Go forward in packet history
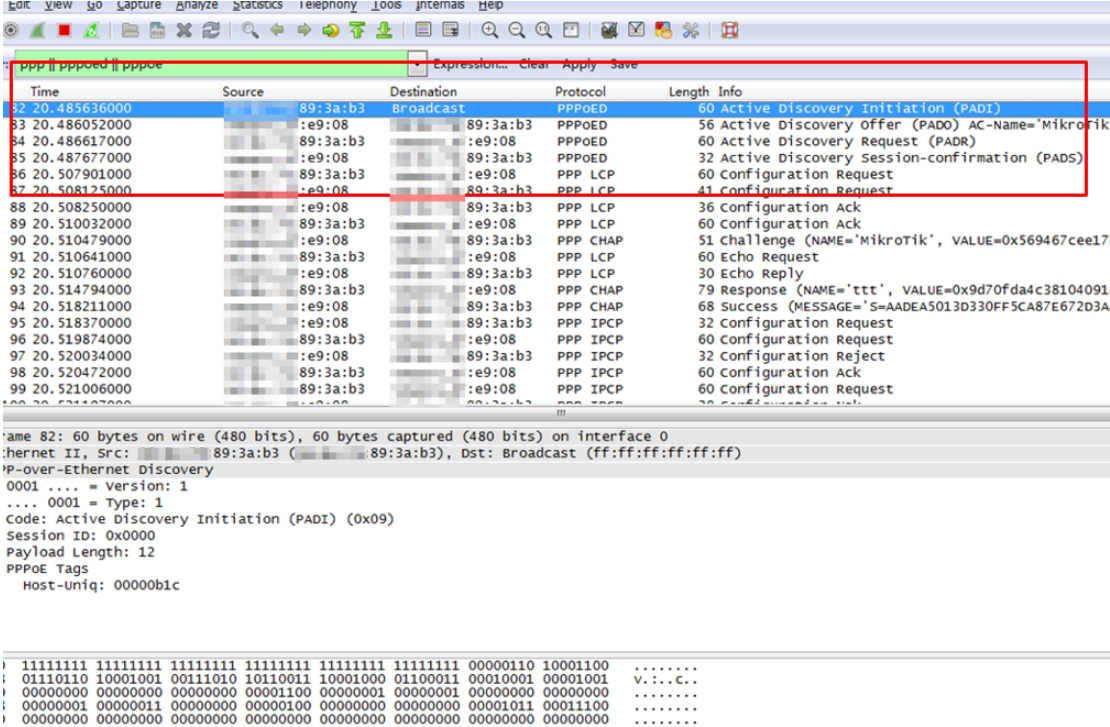This screenshot has height=727, width=1110. (x=304, y=30)
